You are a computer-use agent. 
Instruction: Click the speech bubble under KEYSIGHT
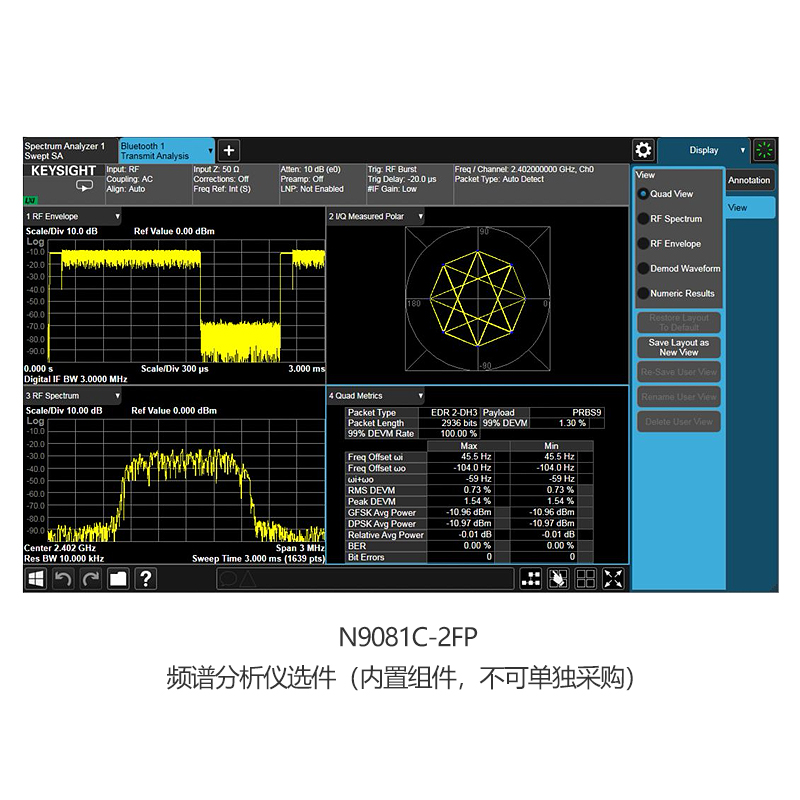[84, 186]
